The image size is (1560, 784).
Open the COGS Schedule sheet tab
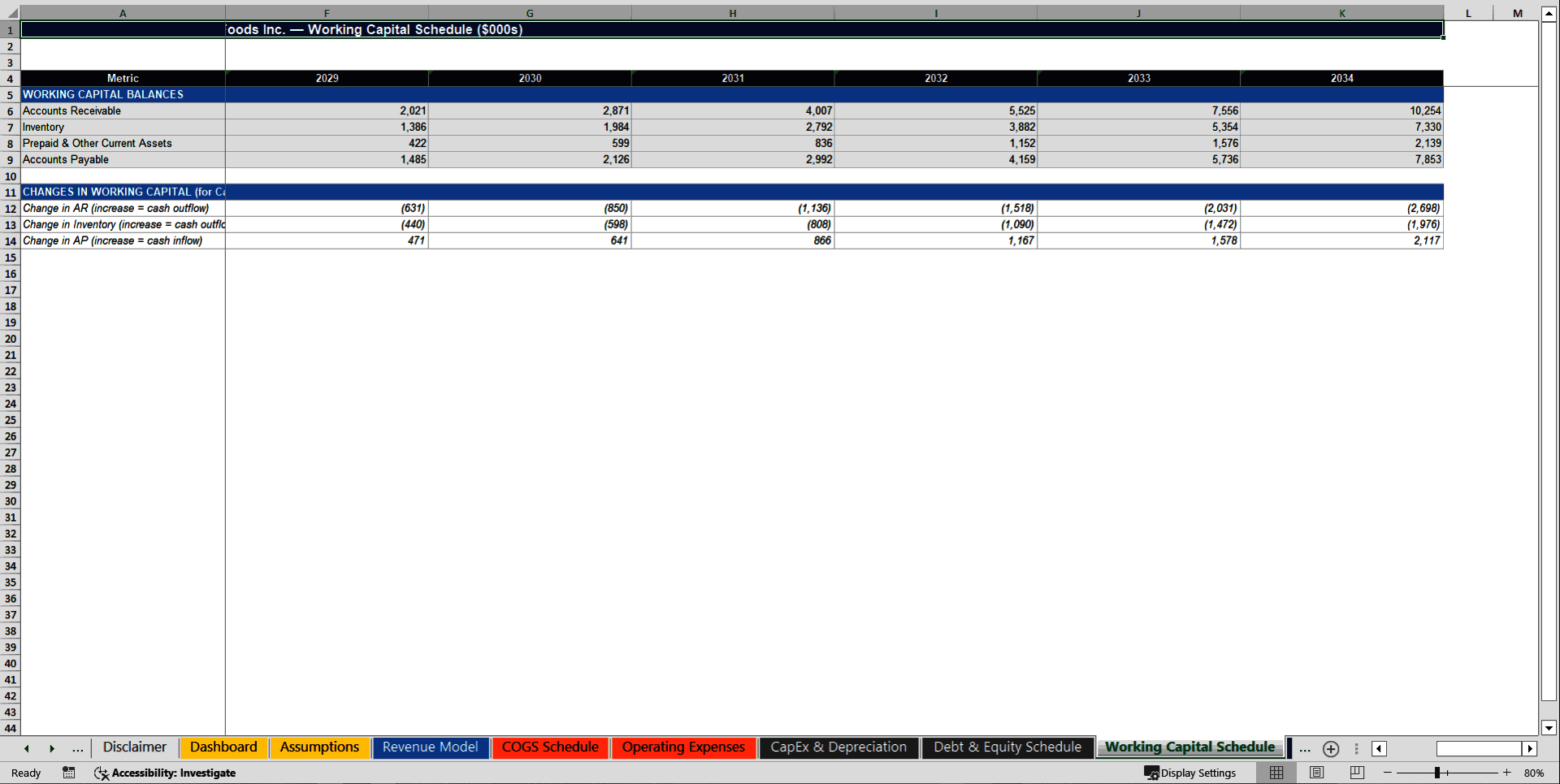click(x=550, y=747)
